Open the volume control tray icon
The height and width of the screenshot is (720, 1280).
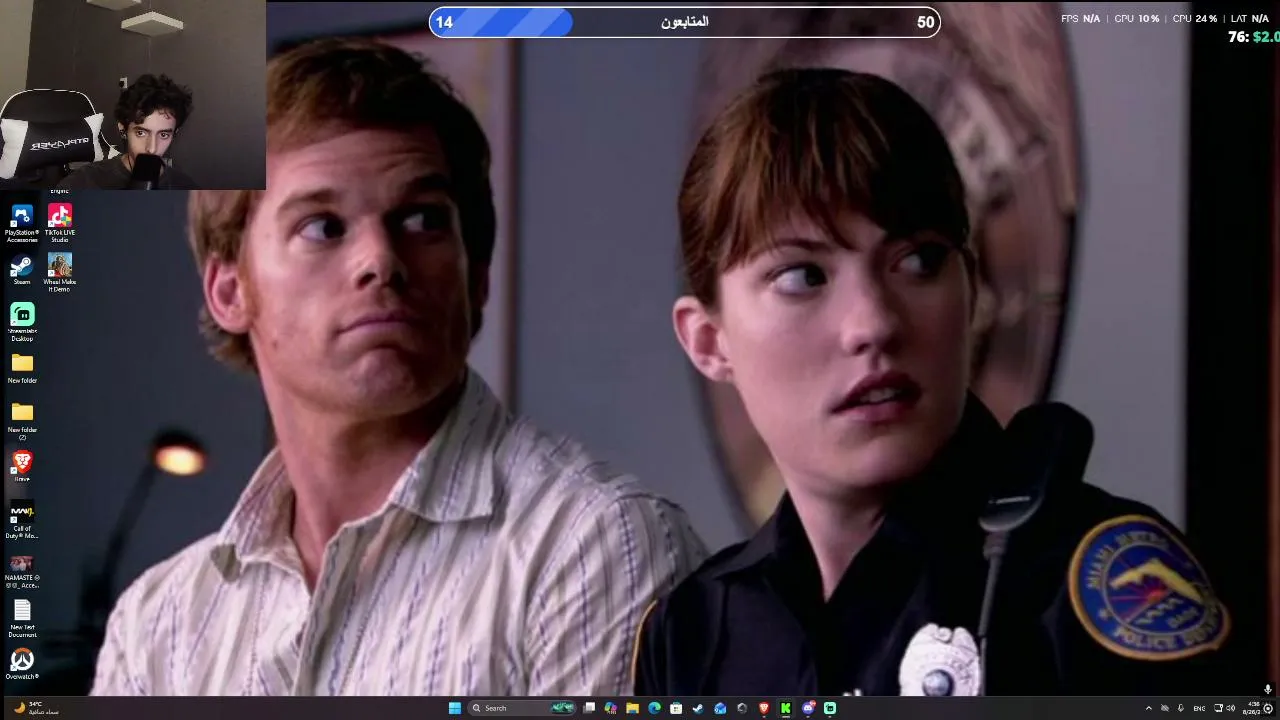(x=1230, y=708)
